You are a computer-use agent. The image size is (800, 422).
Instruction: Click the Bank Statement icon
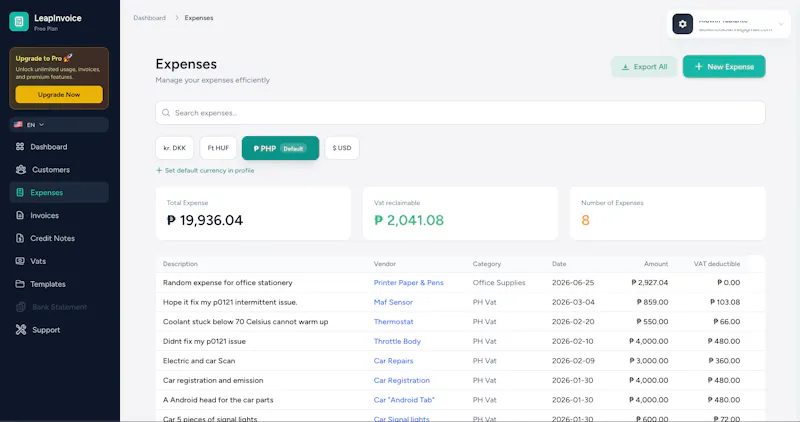[x=21, y=307]
